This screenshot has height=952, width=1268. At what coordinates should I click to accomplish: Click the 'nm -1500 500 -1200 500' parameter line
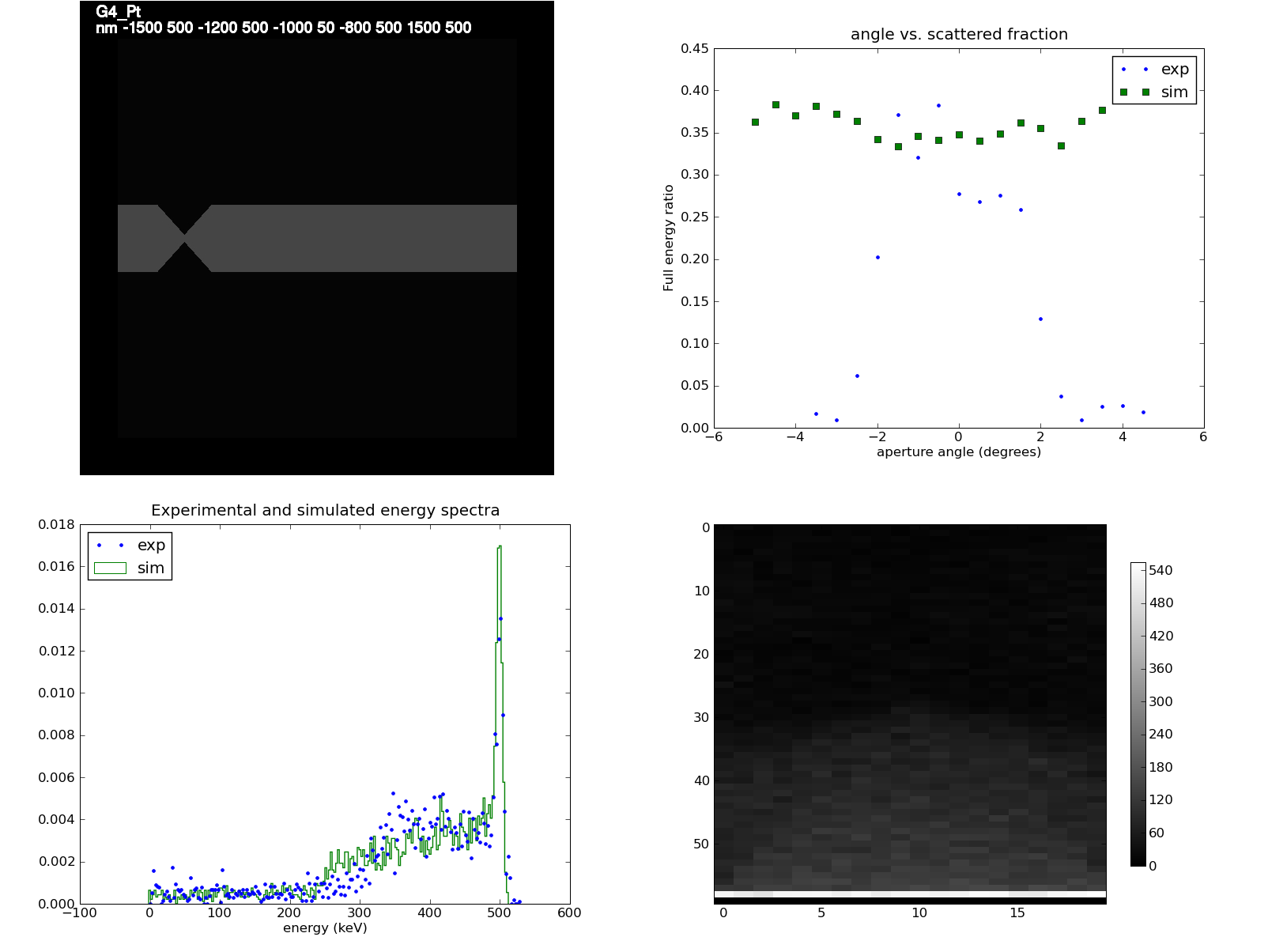[283, 28]
